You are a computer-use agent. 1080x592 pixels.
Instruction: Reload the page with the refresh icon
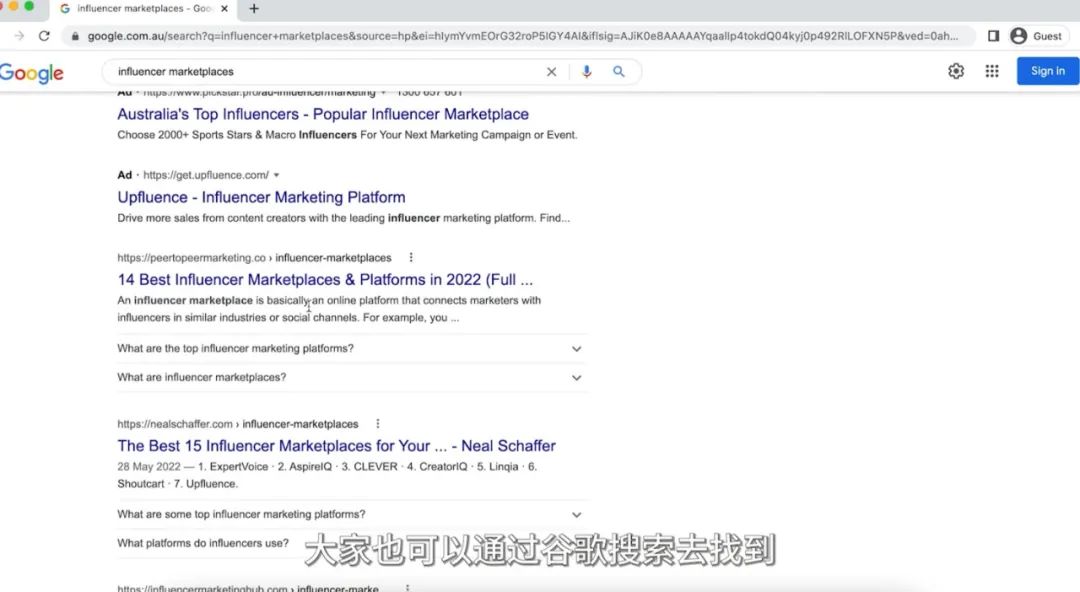coord(44,36)
